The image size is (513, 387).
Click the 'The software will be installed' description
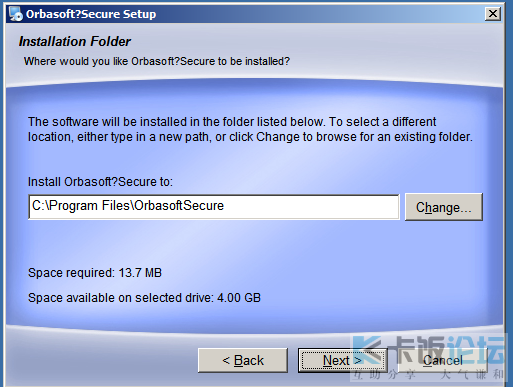pos(250,129)
